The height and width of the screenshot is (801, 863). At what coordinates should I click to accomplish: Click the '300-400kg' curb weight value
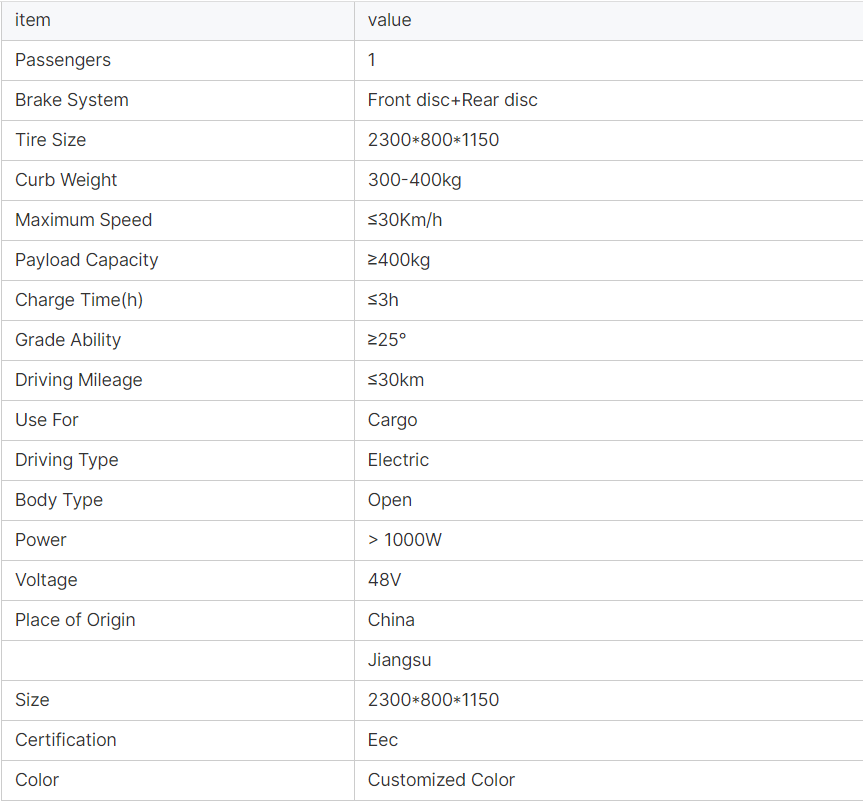[414, 180]
